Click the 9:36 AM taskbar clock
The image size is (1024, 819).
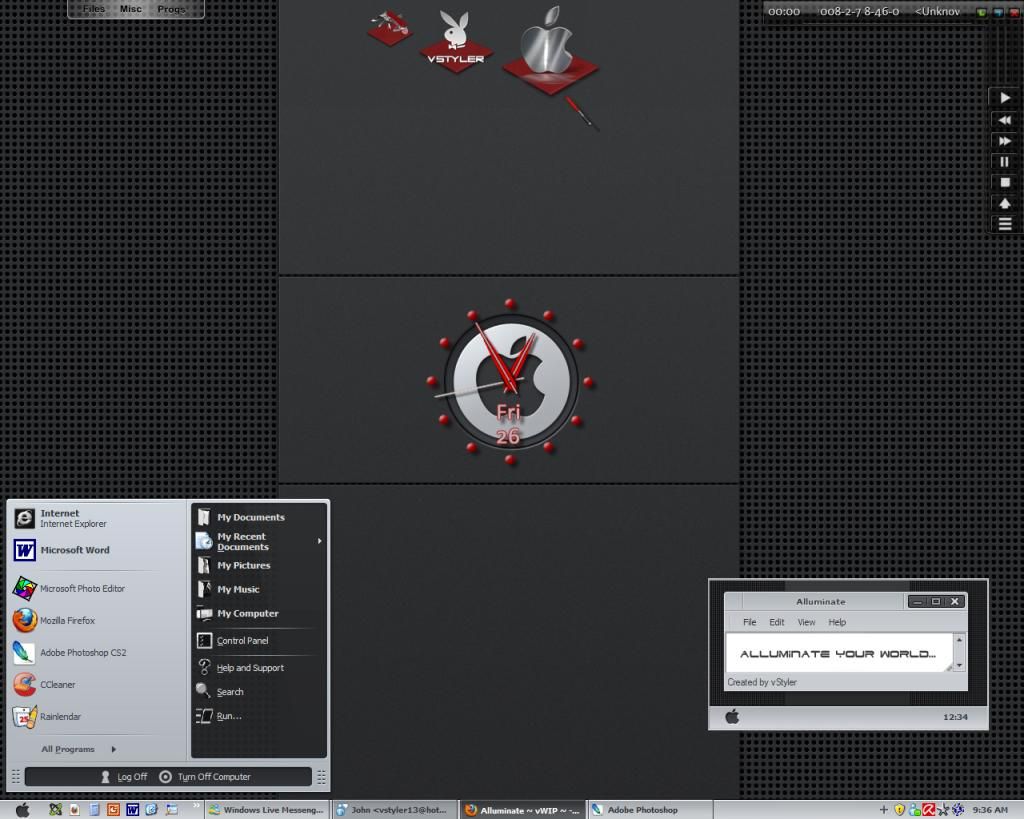click(x=989, y=810)
